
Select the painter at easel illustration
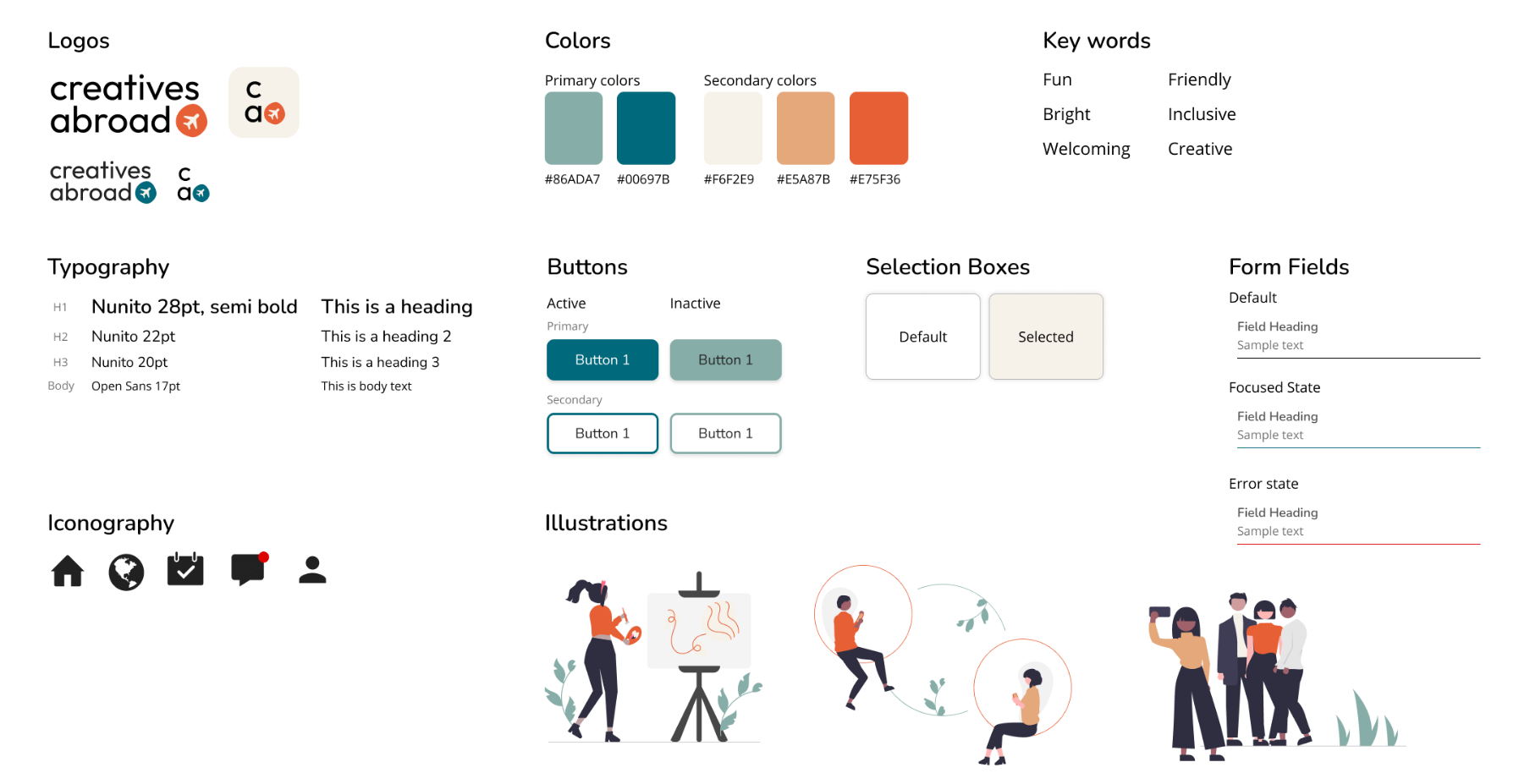pyautogui.click(x=653, y=658)
